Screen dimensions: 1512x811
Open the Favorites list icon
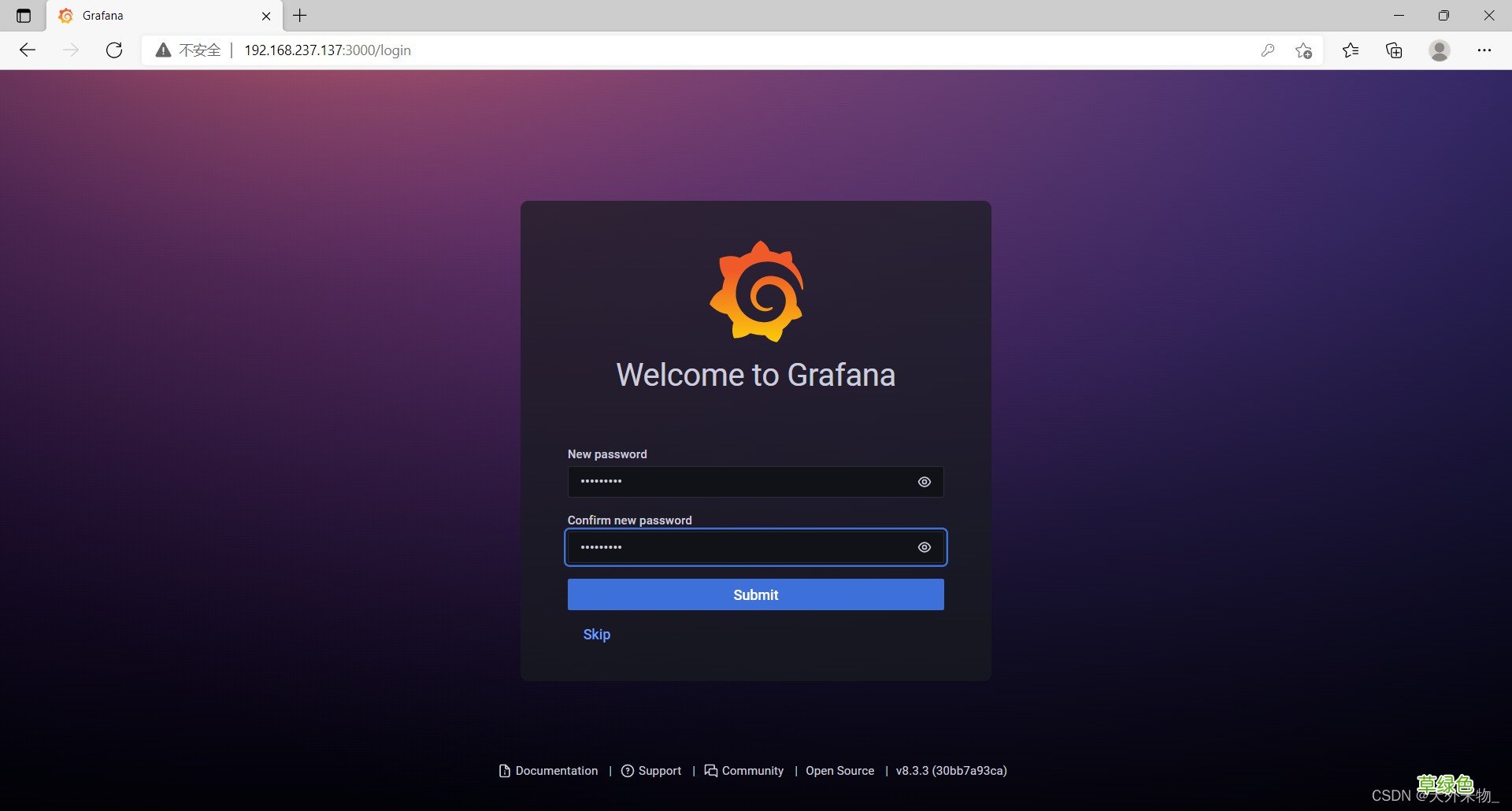[x=1351, y=50]
